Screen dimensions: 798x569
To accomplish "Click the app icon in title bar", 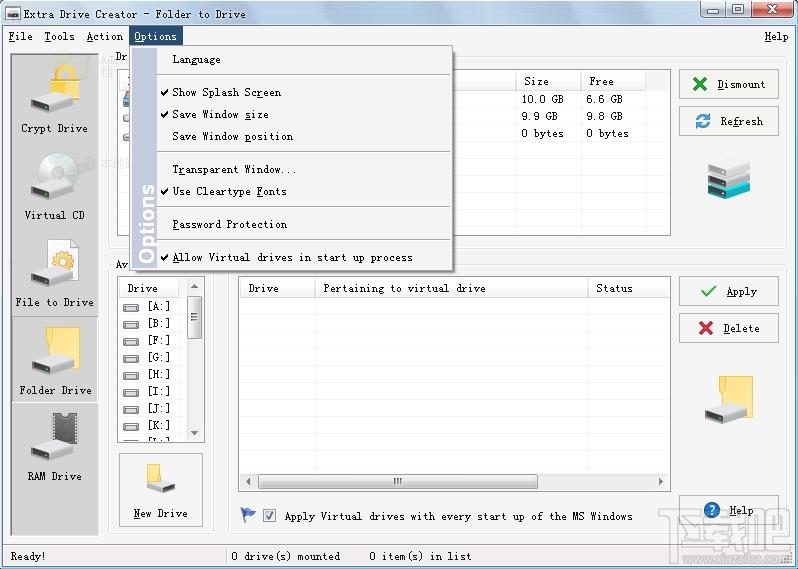I will [12, 13].
